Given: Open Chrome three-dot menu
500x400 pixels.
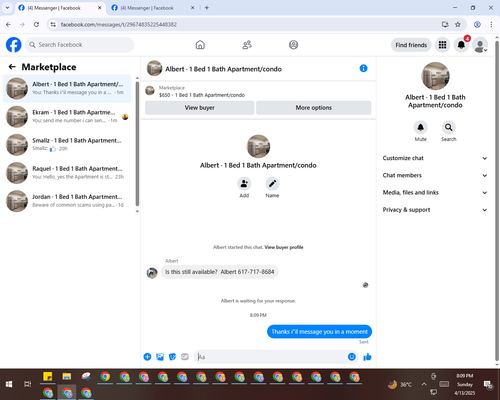Looking at the screenshot, I should pyautogui.click(x=491, y=24).
